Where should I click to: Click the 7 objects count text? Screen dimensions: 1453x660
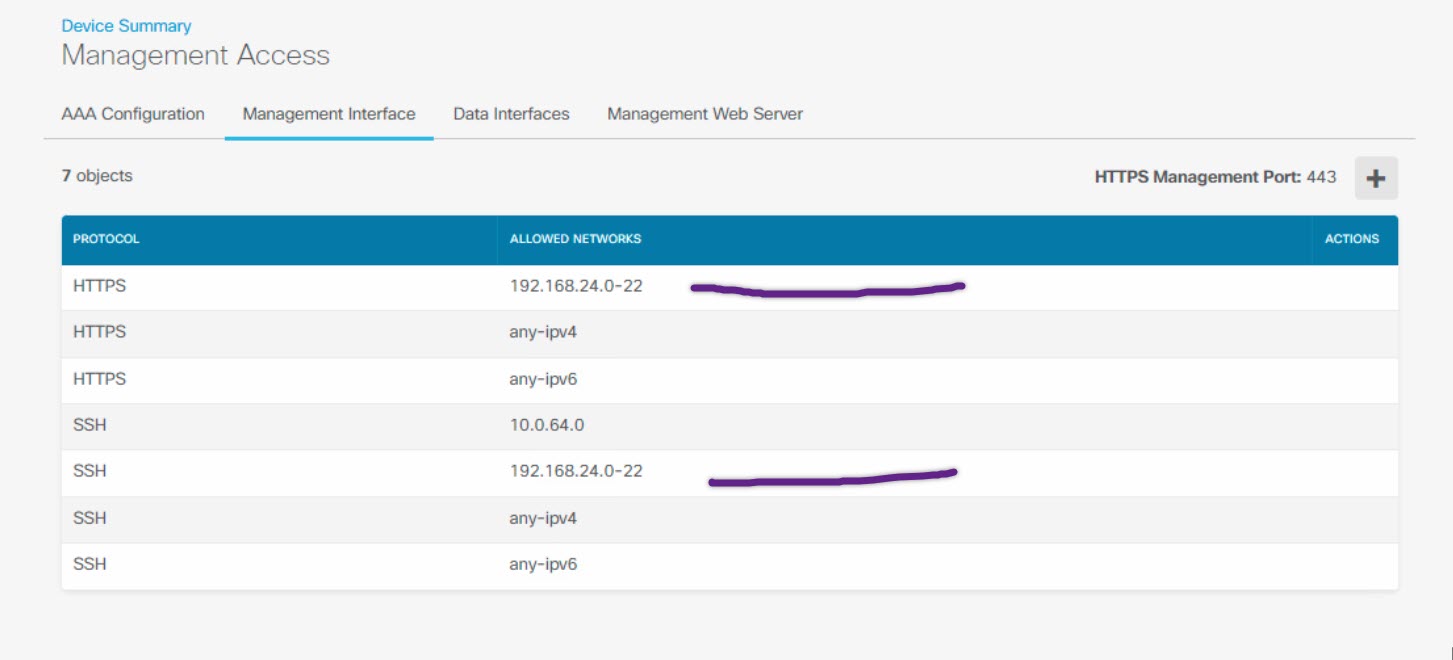click(97, 176)
